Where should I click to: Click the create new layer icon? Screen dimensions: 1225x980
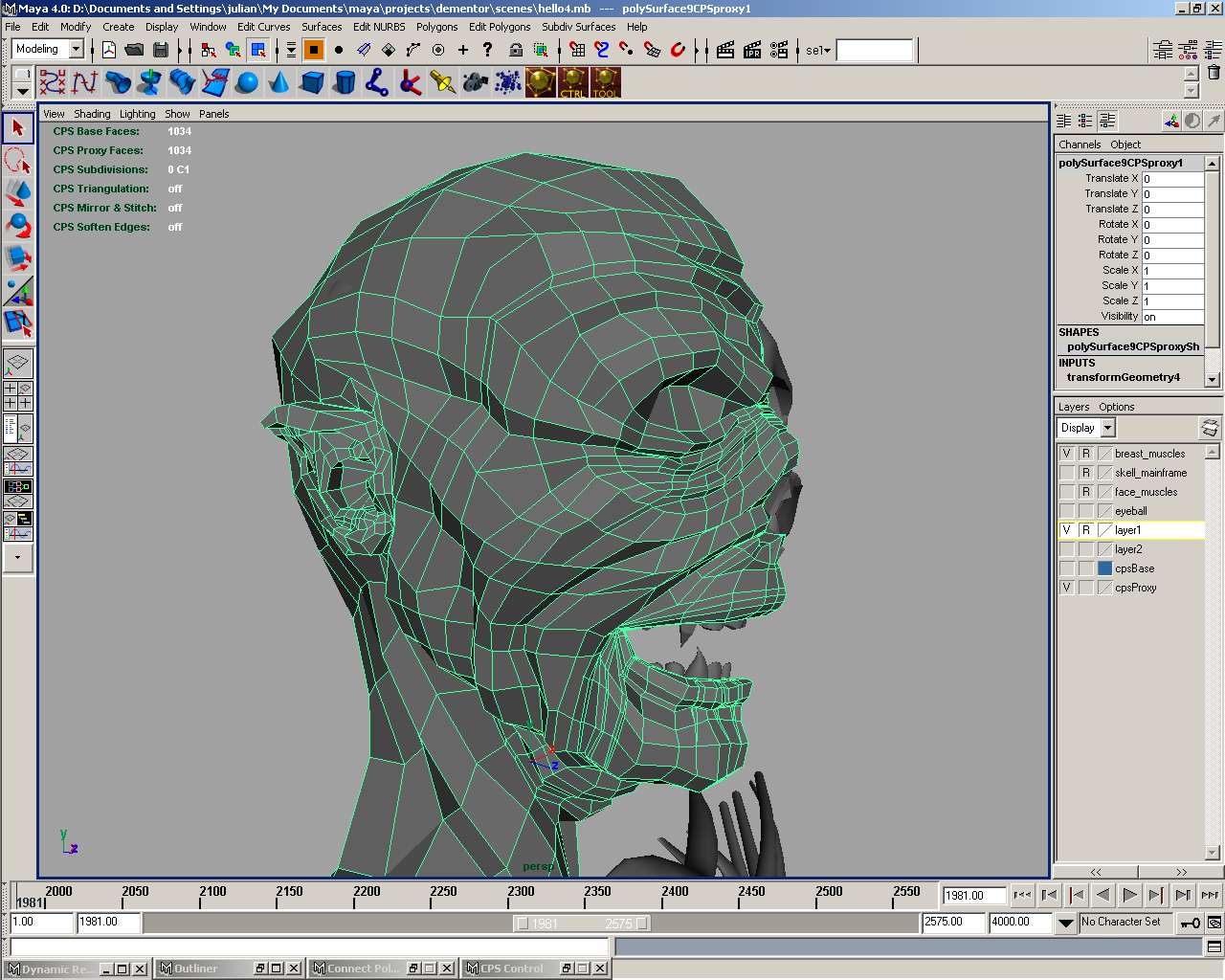[1210, 428]
